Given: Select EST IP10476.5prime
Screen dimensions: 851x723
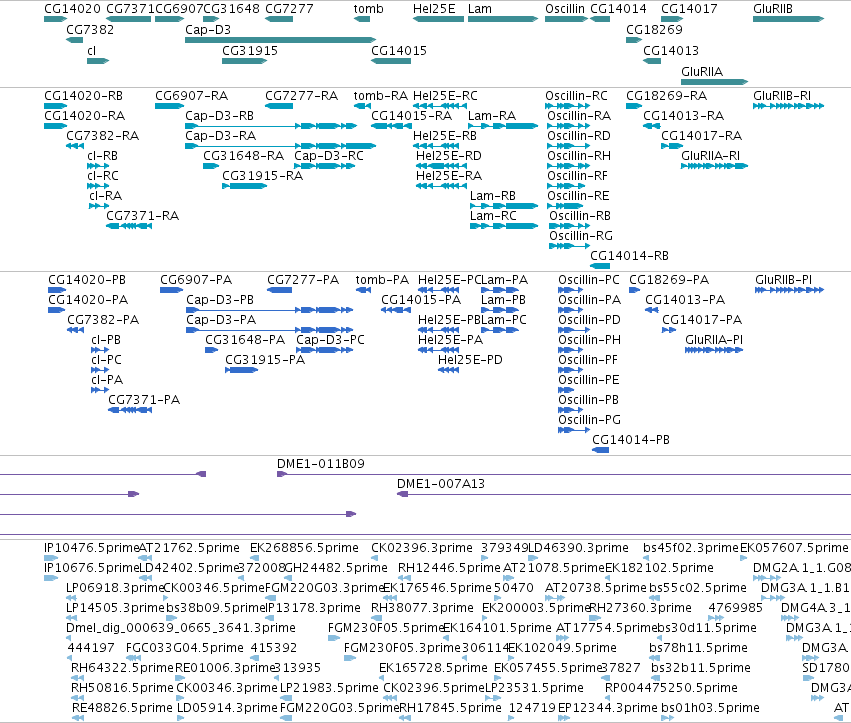Looking at the screenshot, I should [x=92, y=548].
